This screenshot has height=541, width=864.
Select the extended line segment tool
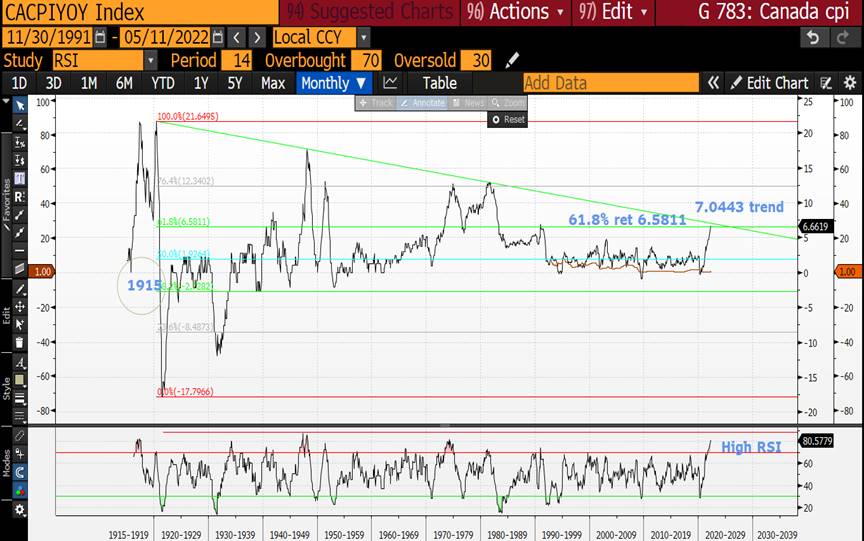tap(20, 232)
